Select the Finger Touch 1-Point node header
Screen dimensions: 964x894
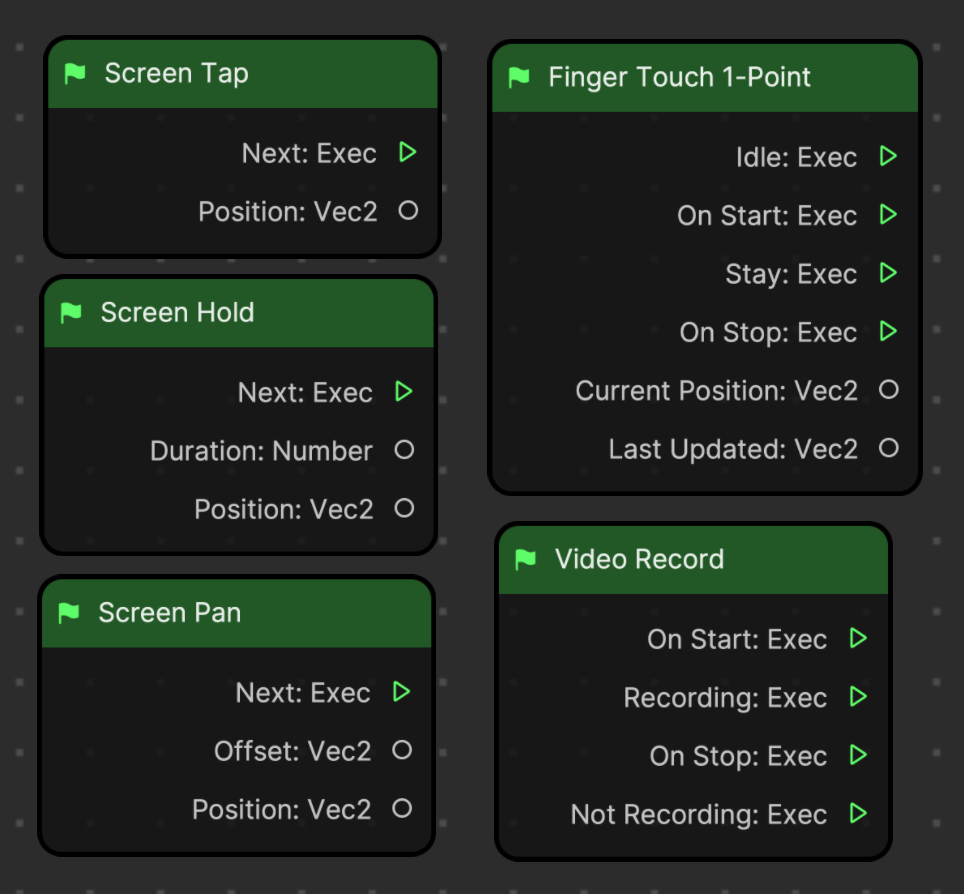705,77
